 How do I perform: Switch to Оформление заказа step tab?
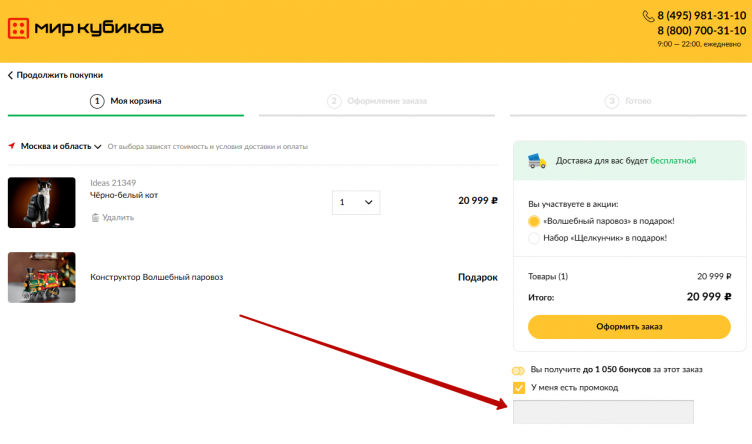click(377, 101)
